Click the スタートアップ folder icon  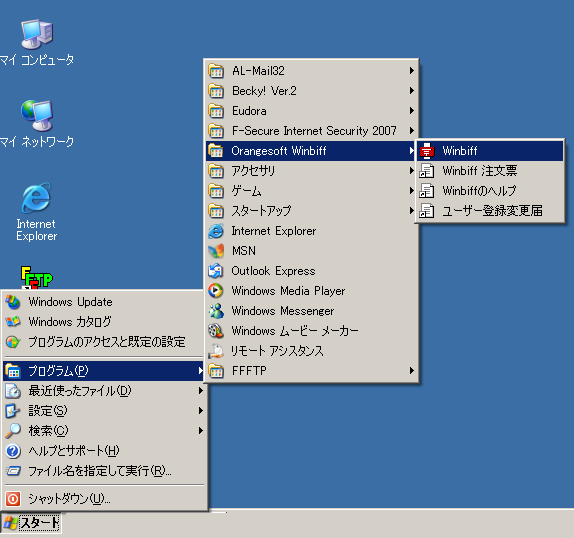[216, 211]
